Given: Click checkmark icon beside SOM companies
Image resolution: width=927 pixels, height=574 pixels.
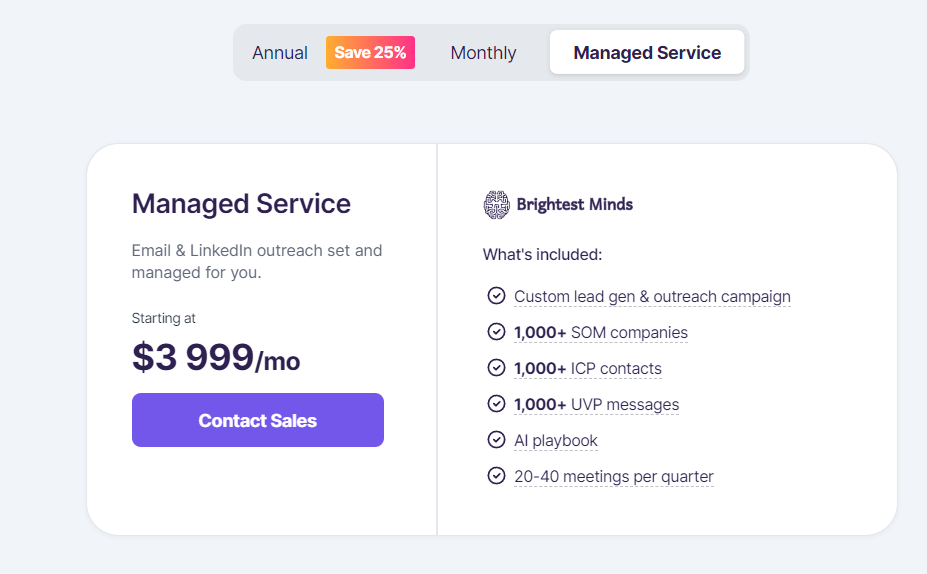Looking at the screenshot, I should click(x=496, y=332).
